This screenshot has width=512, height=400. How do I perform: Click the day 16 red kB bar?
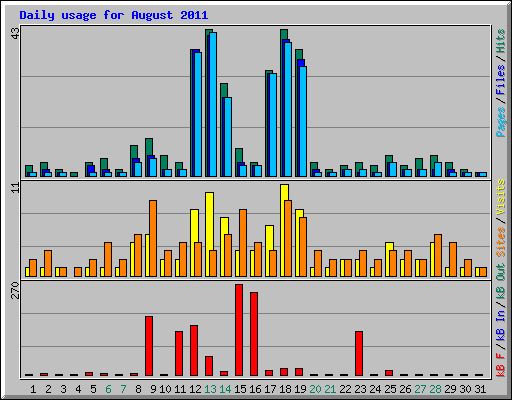pyautogui.click(x=254, y=334)
